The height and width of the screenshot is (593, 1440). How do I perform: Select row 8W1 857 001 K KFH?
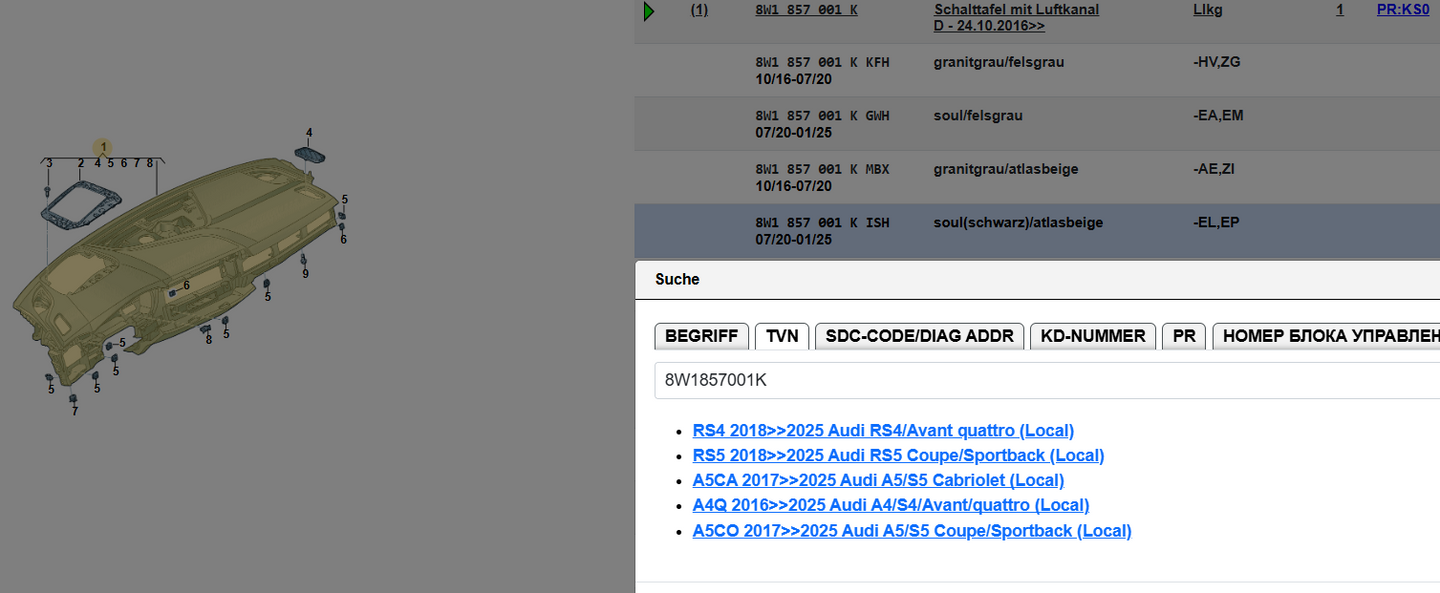pos(1037,70)
